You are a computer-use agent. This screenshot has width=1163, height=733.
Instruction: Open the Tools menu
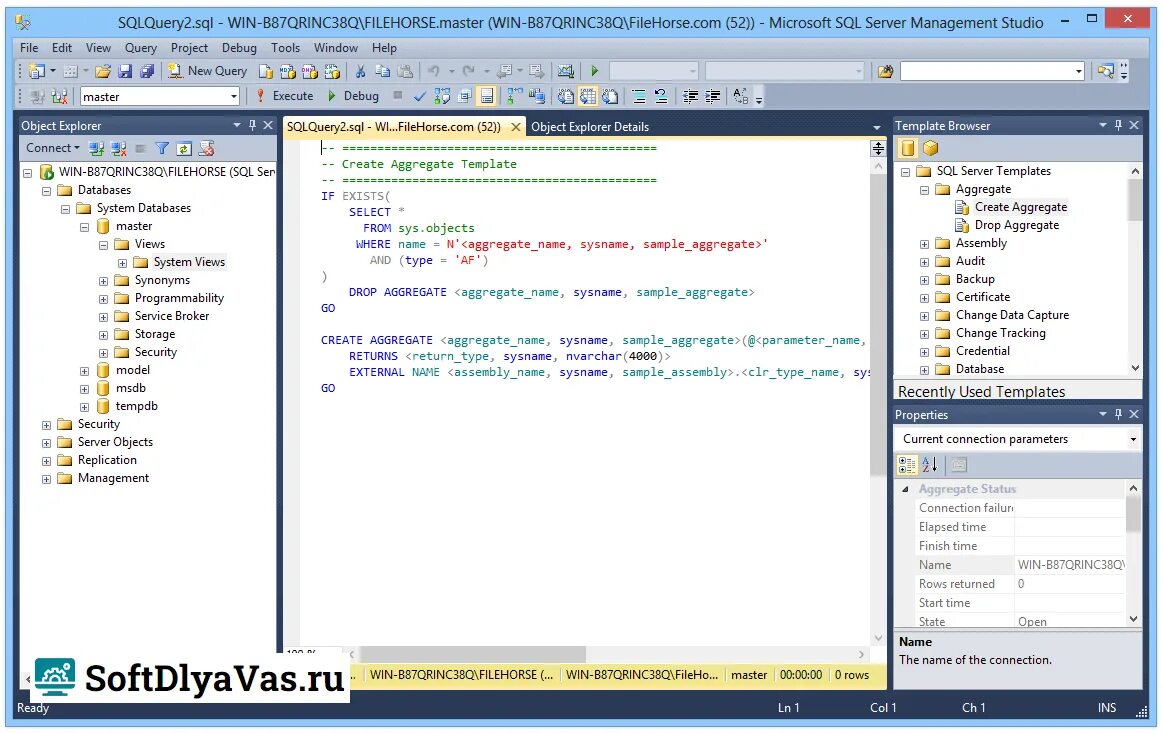tap(285, 47)
